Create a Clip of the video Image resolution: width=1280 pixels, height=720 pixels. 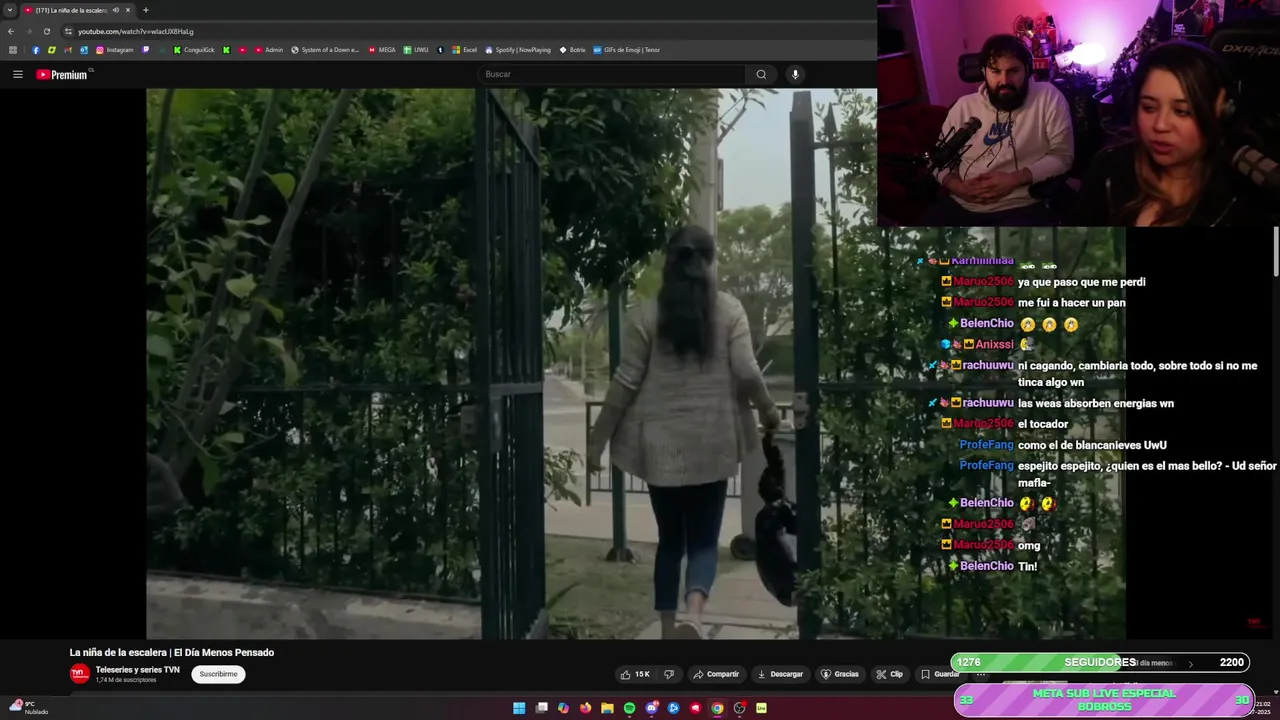tap(889, 674)
